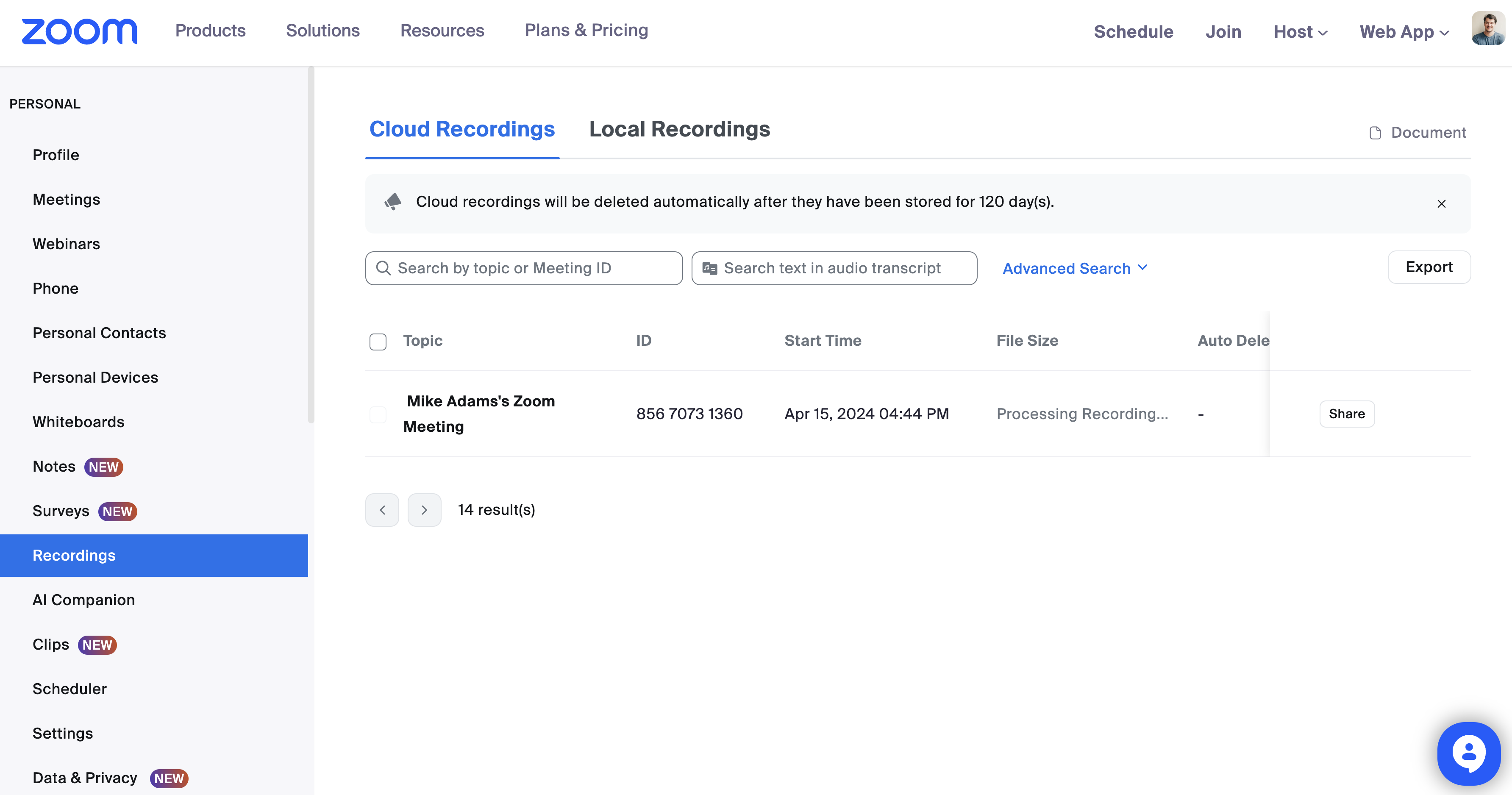Viewport: 1512px width, 795px height.
Task: Click the Join link
Action: pos(1223,32)
